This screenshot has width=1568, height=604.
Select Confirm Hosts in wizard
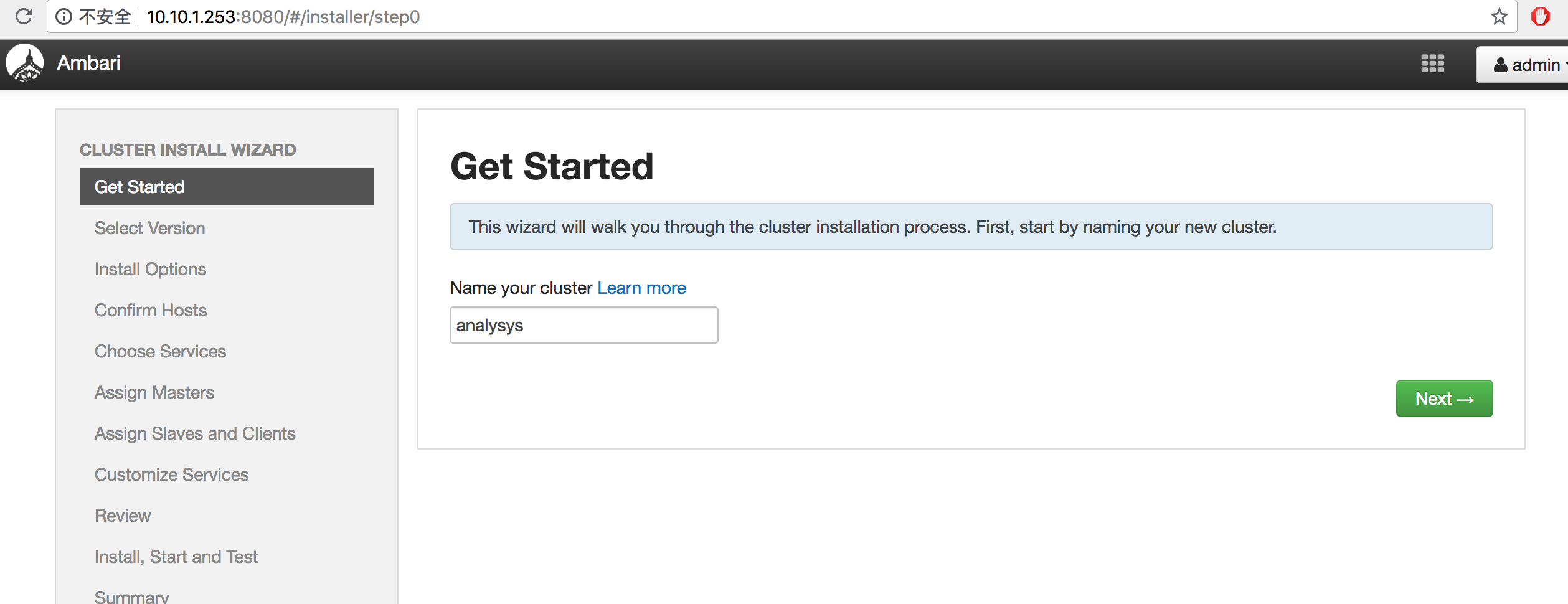(150, 310)
